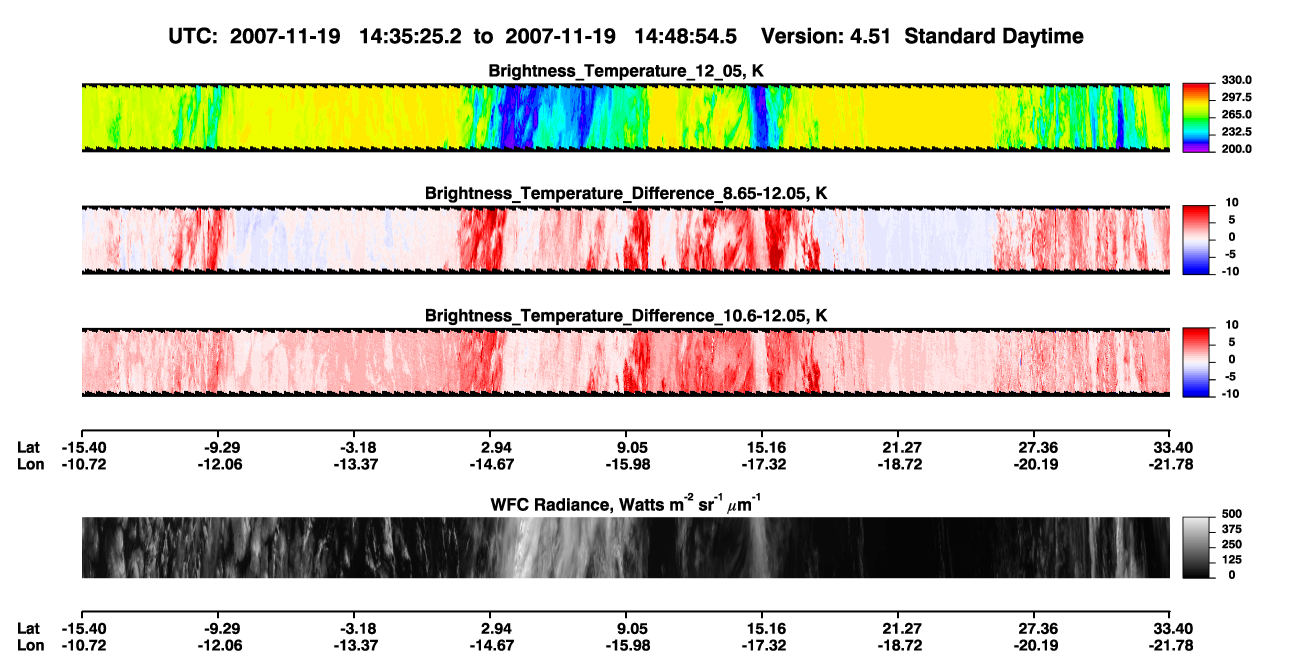The height and width of the screenshot is (667, 1300).
Task: Click the Brightness_Temperature_12_05 panel title
Action: coord(626,71)
